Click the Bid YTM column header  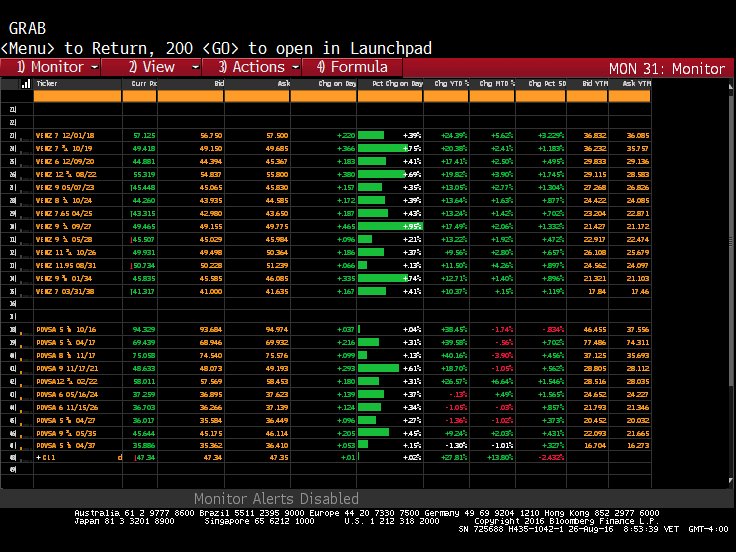tap(595, 84)
